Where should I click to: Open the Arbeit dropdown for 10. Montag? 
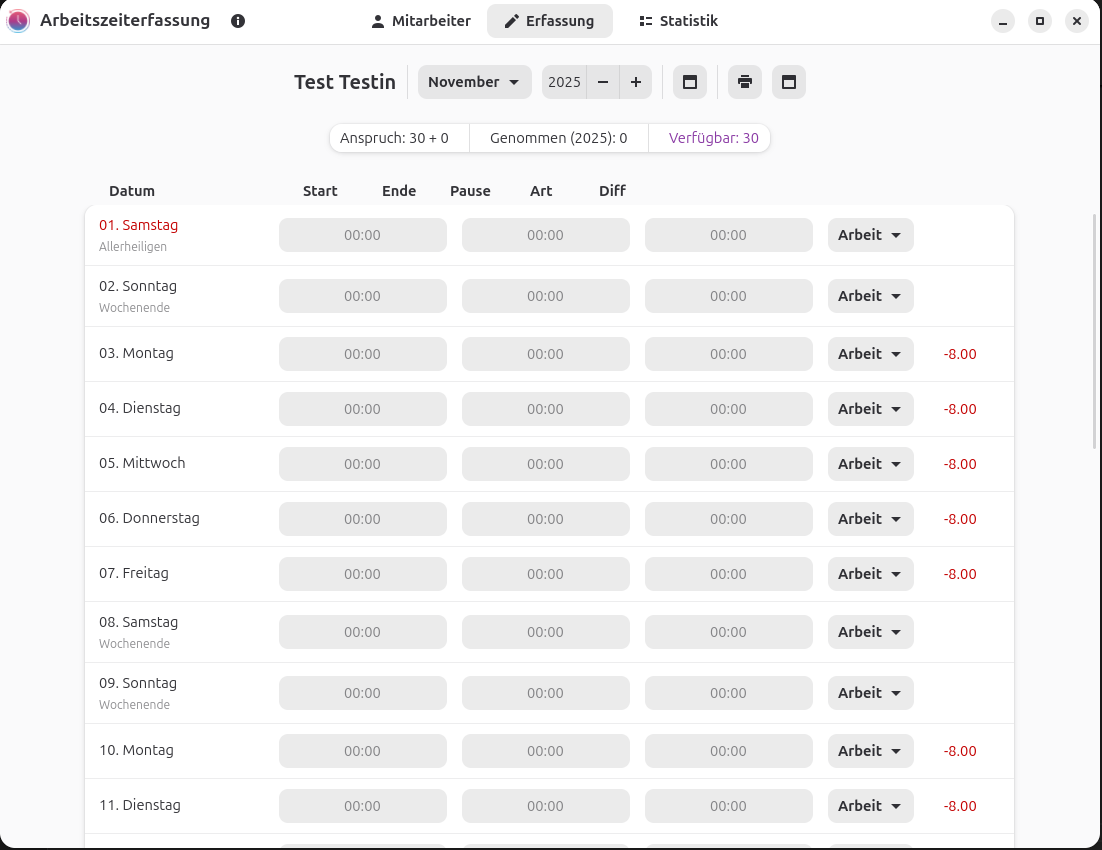870,751
